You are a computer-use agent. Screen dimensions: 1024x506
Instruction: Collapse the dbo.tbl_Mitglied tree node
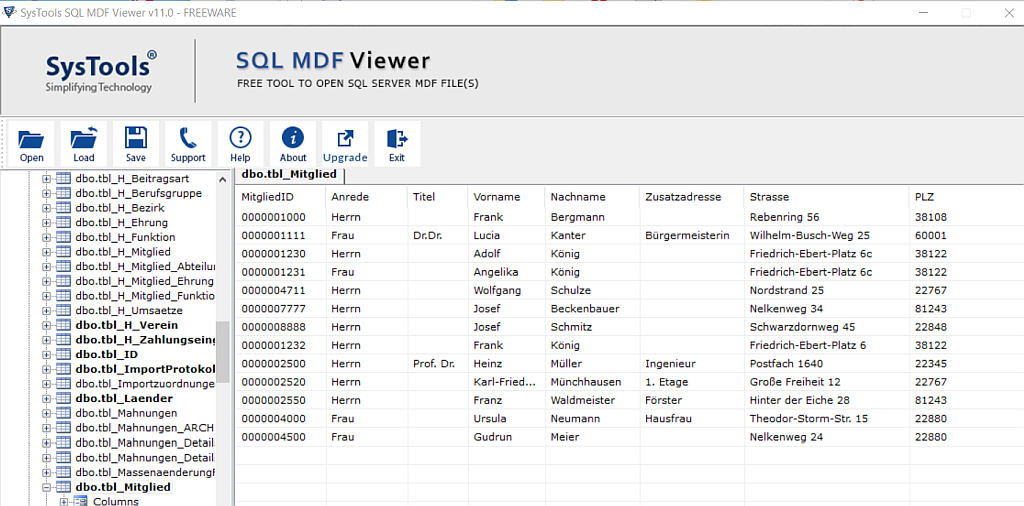[46, 487]
